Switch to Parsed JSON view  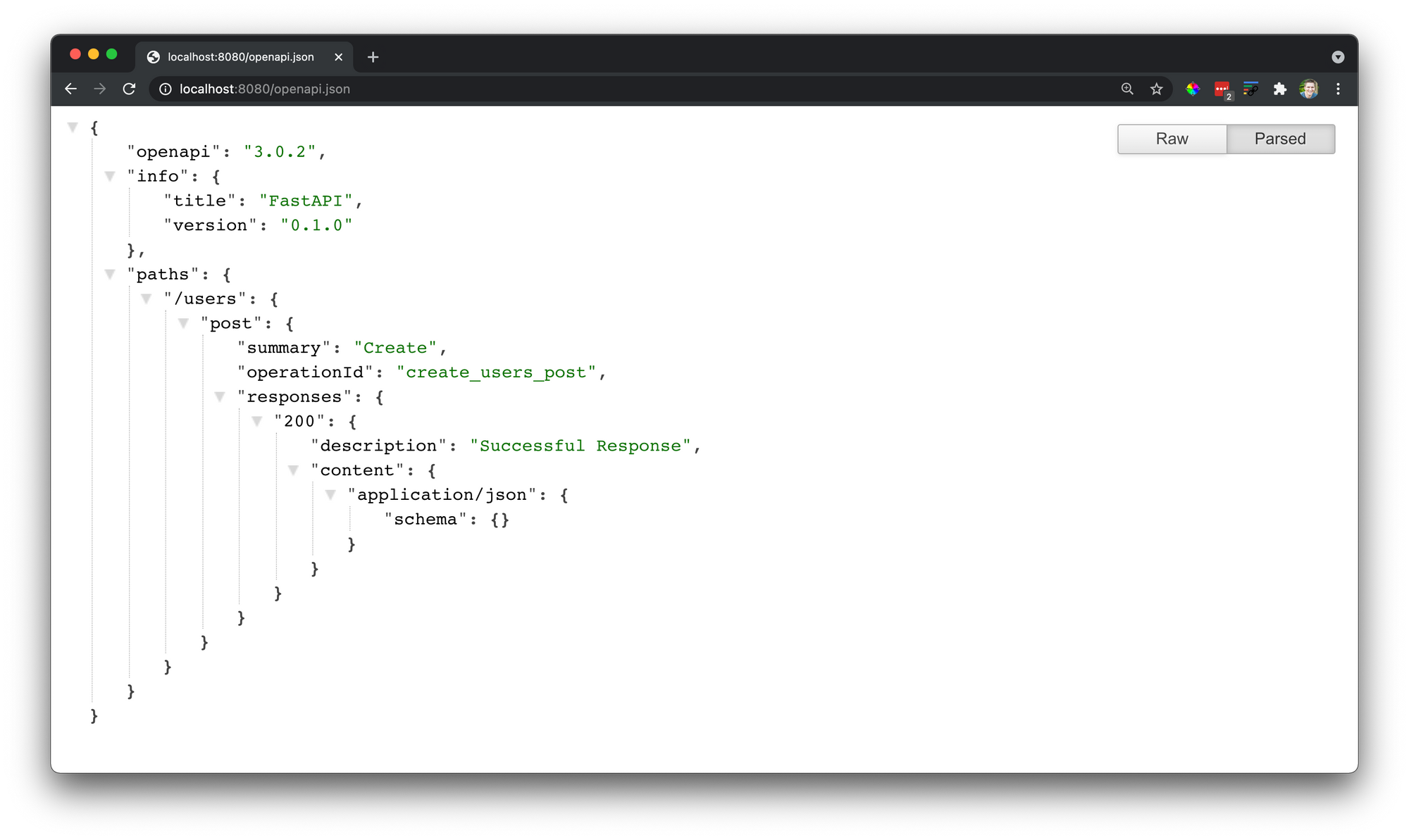click(1280, 139)
